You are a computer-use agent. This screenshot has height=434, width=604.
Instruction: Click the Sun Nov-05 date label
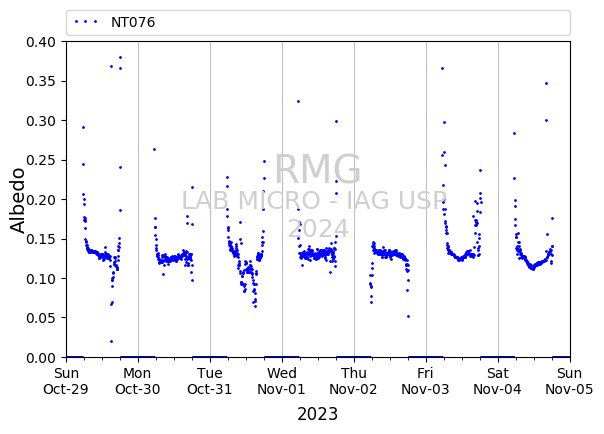click(569, 381)
